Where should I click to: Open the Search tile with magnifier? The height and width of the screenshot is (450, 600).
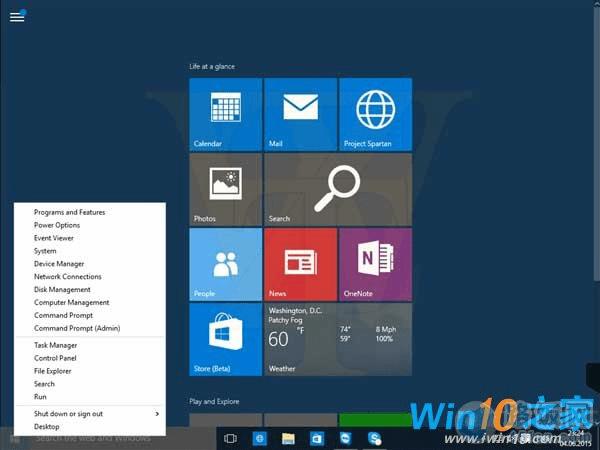point(338,189)
